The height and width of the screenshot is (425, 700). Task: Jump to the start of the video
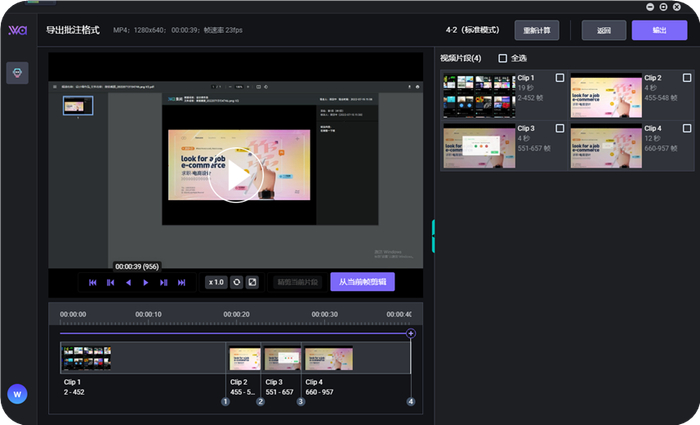tap(93, 282)
